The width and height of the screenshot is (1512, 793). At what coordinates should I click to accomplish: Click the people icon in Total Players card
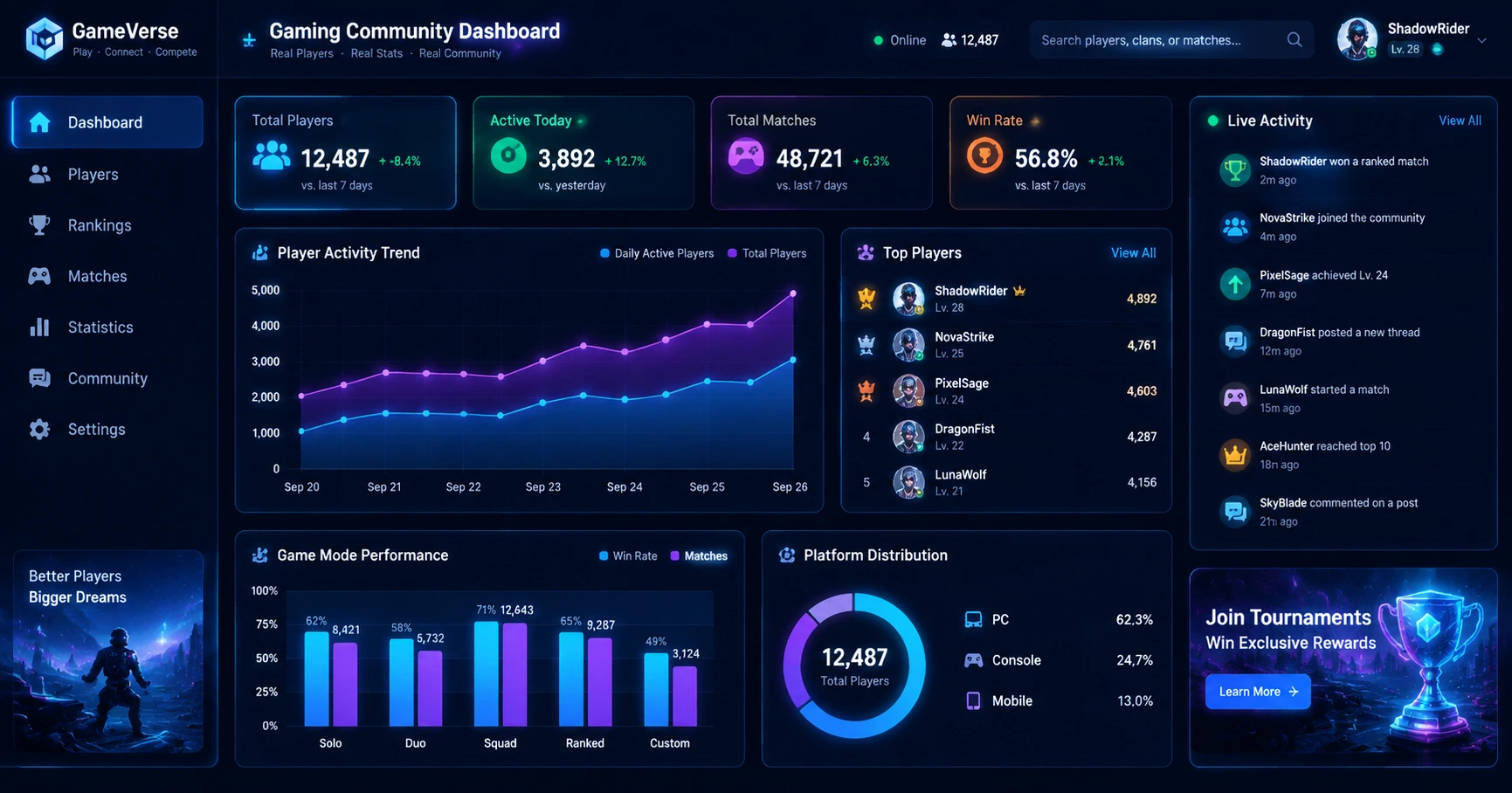coord(272,155)
